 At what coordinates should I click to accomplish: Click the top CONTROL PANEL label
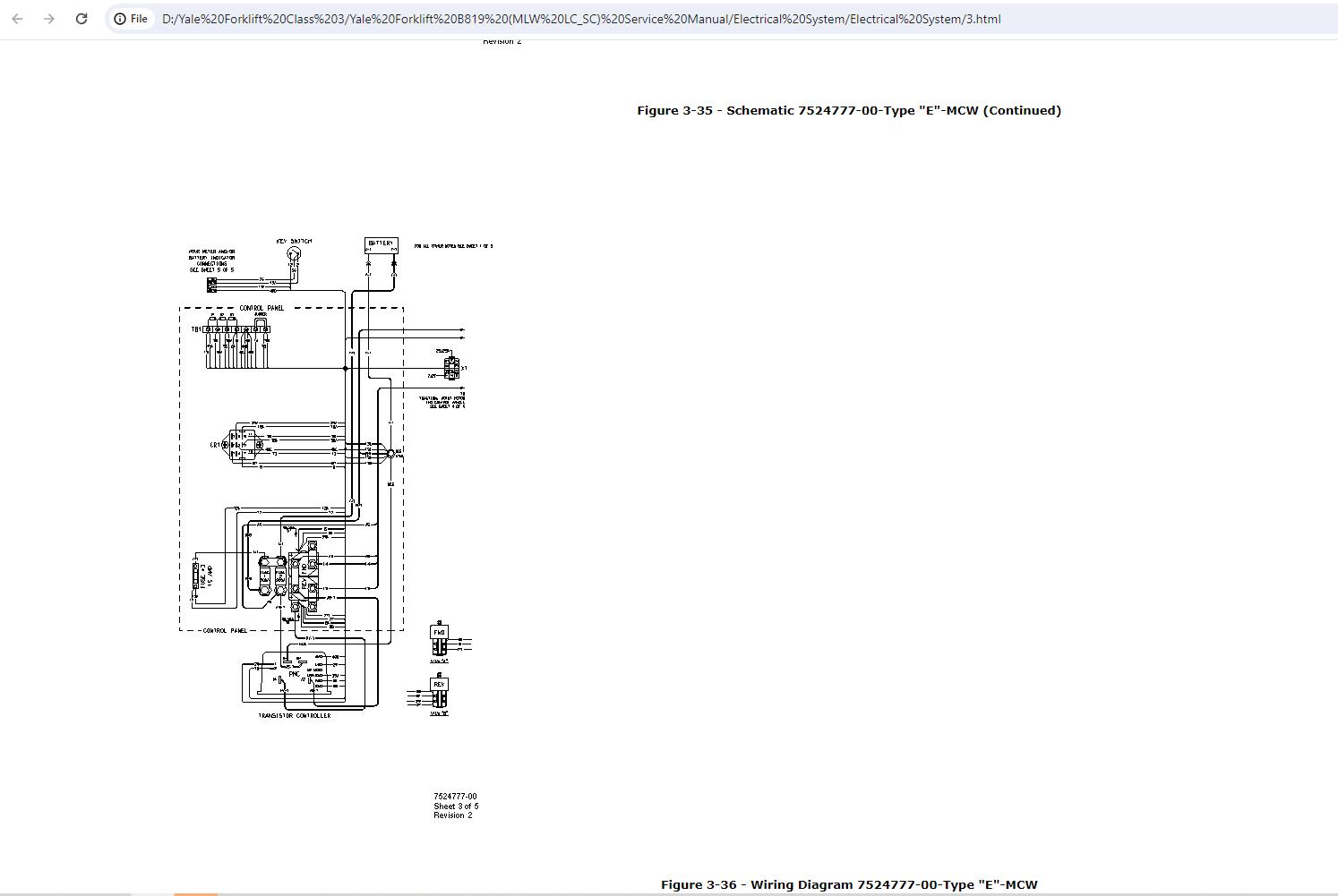pos(262,308)
